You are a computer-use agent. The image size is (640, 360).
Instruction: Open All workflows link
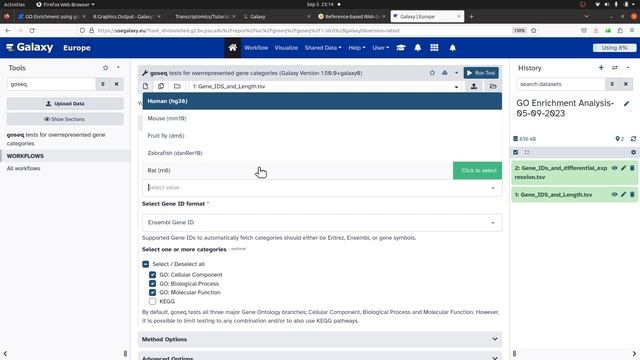click(x=23, y=169)
